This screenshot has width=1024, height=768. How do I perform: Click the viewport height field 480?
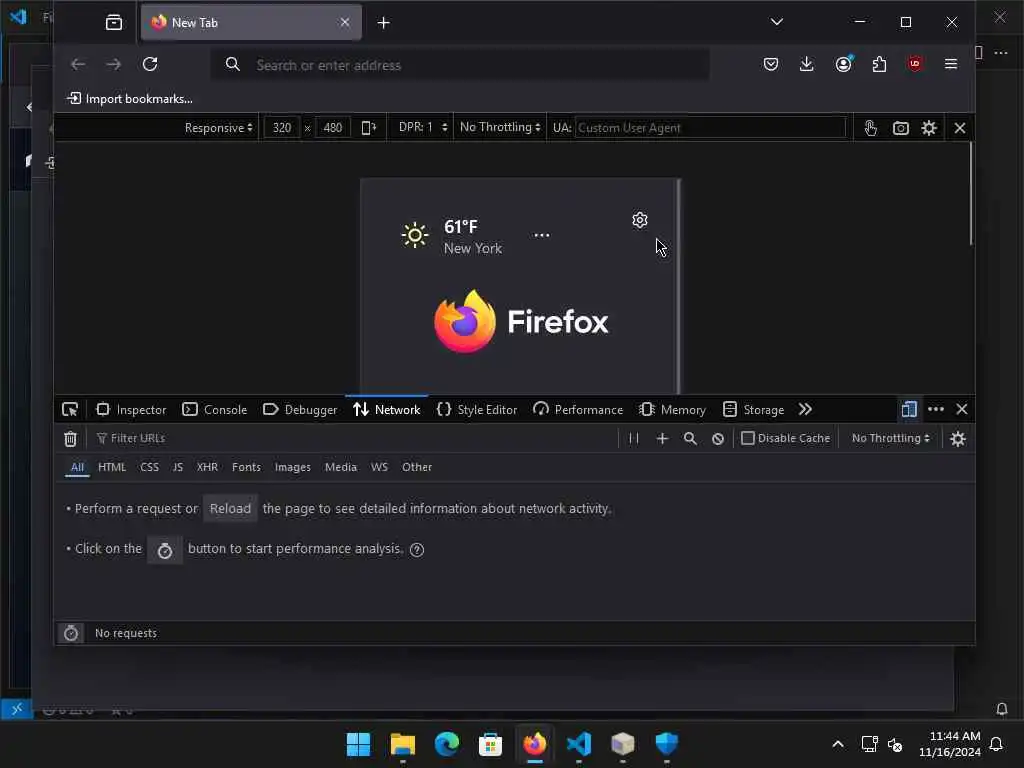click(x=332, y=128)
